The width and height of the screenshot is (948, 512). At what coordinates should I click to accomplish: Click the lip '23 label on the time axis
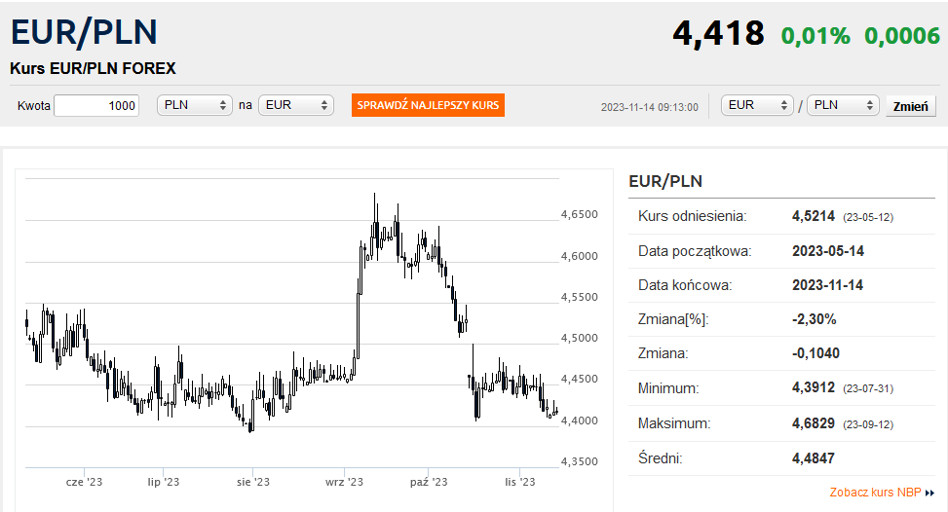[x=163, y=482]
